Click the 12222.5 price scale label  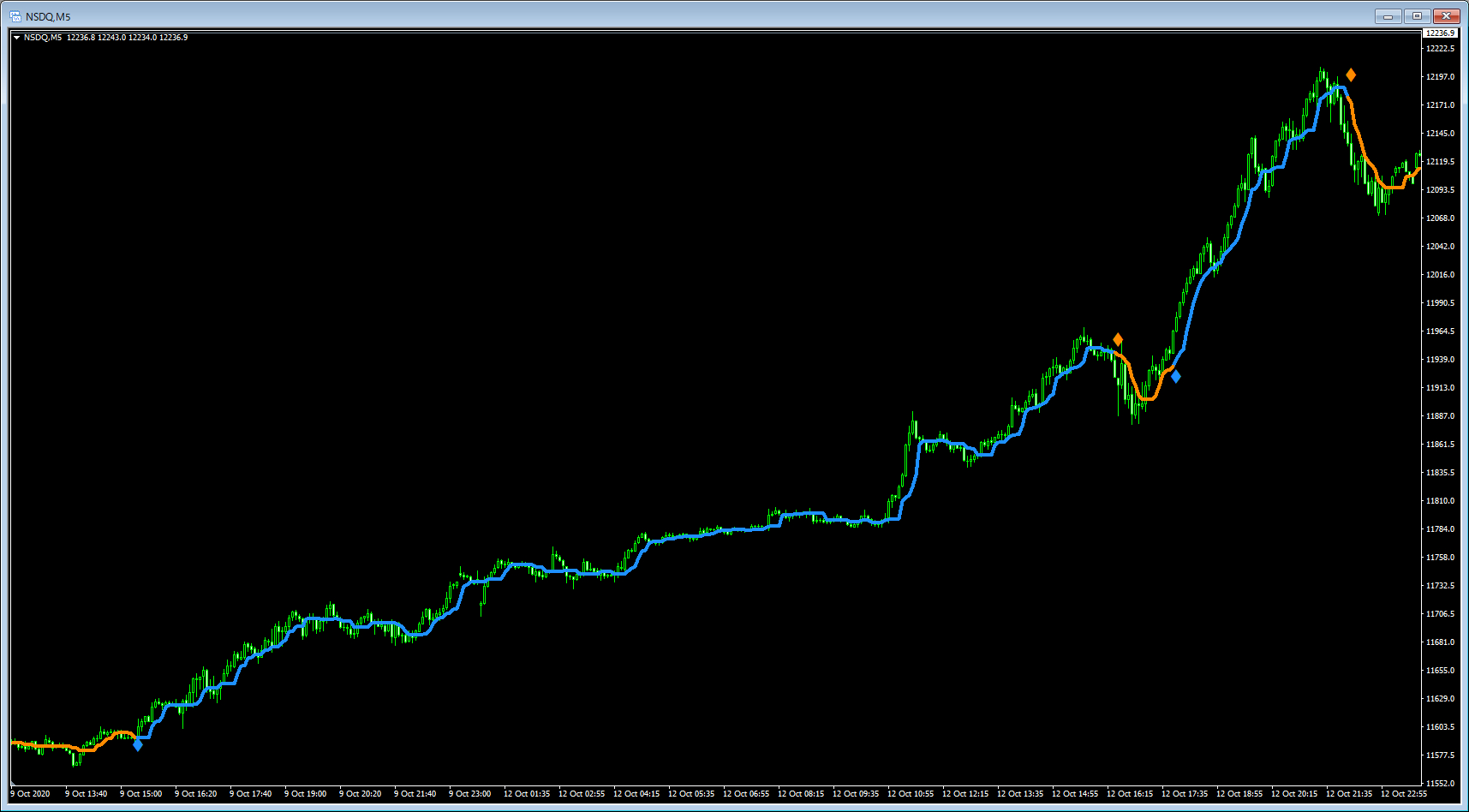pos(1440,49)
